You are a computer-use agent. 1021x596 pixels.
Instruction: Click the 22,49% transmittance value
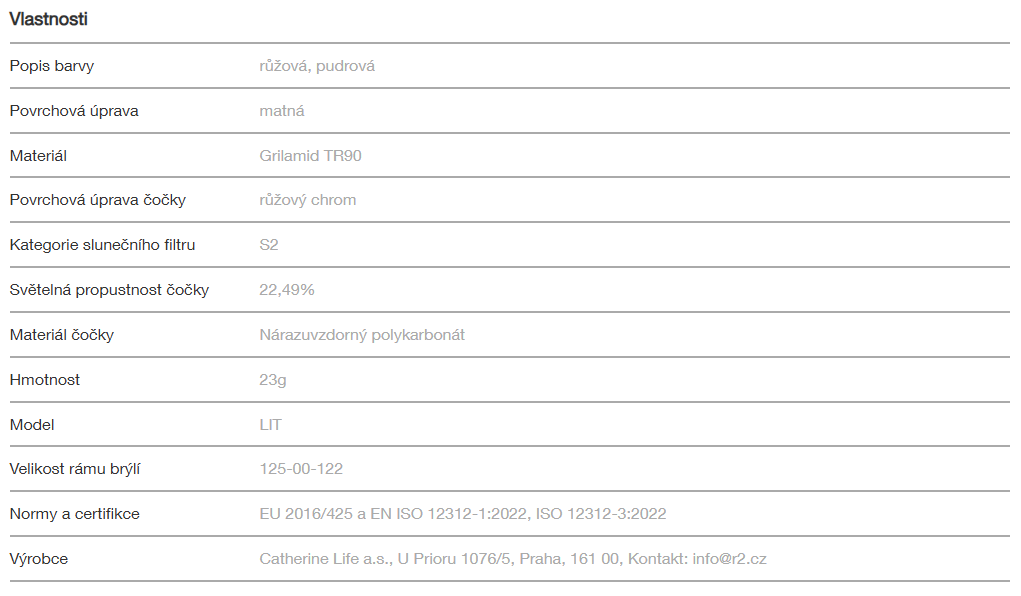287,290
